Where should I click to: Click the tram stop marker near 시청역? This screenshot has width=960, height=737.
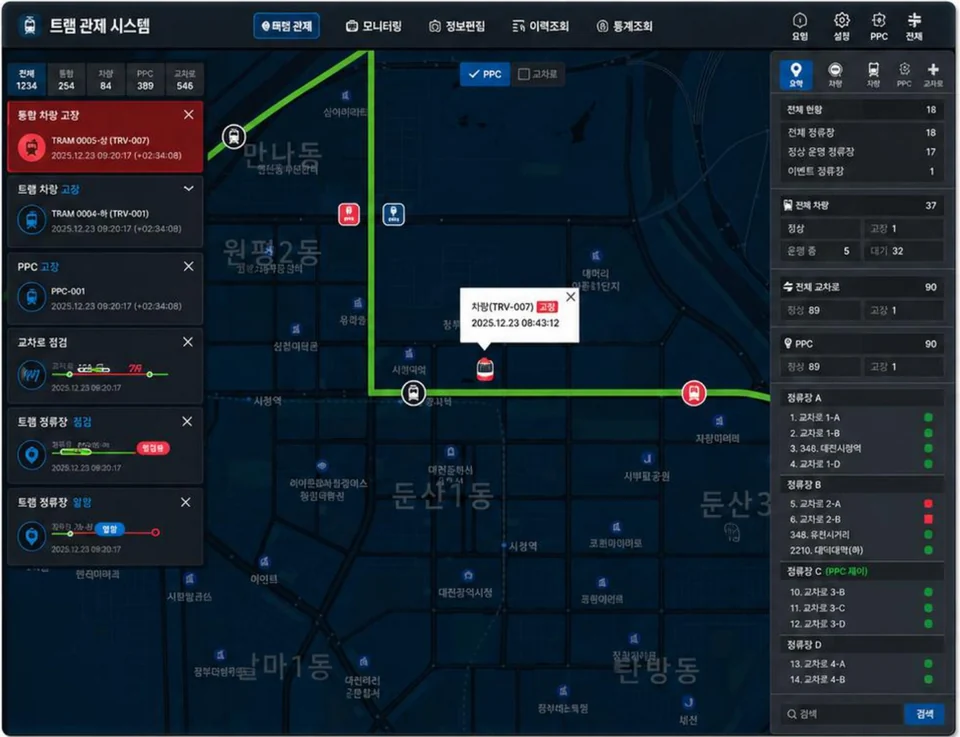[x=413, y=393]
